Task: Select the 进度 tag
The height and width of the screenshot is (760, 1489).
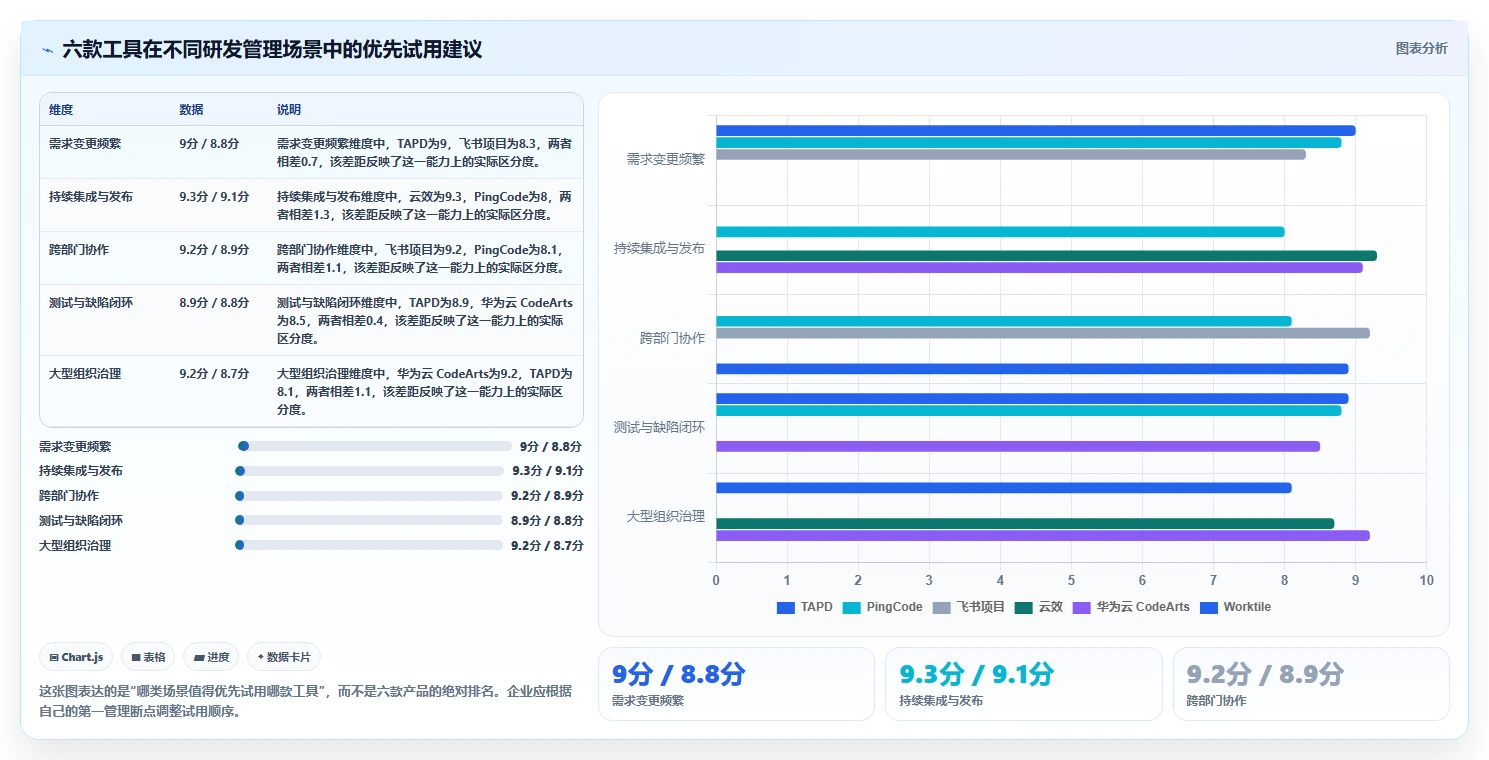Action: 211,657
